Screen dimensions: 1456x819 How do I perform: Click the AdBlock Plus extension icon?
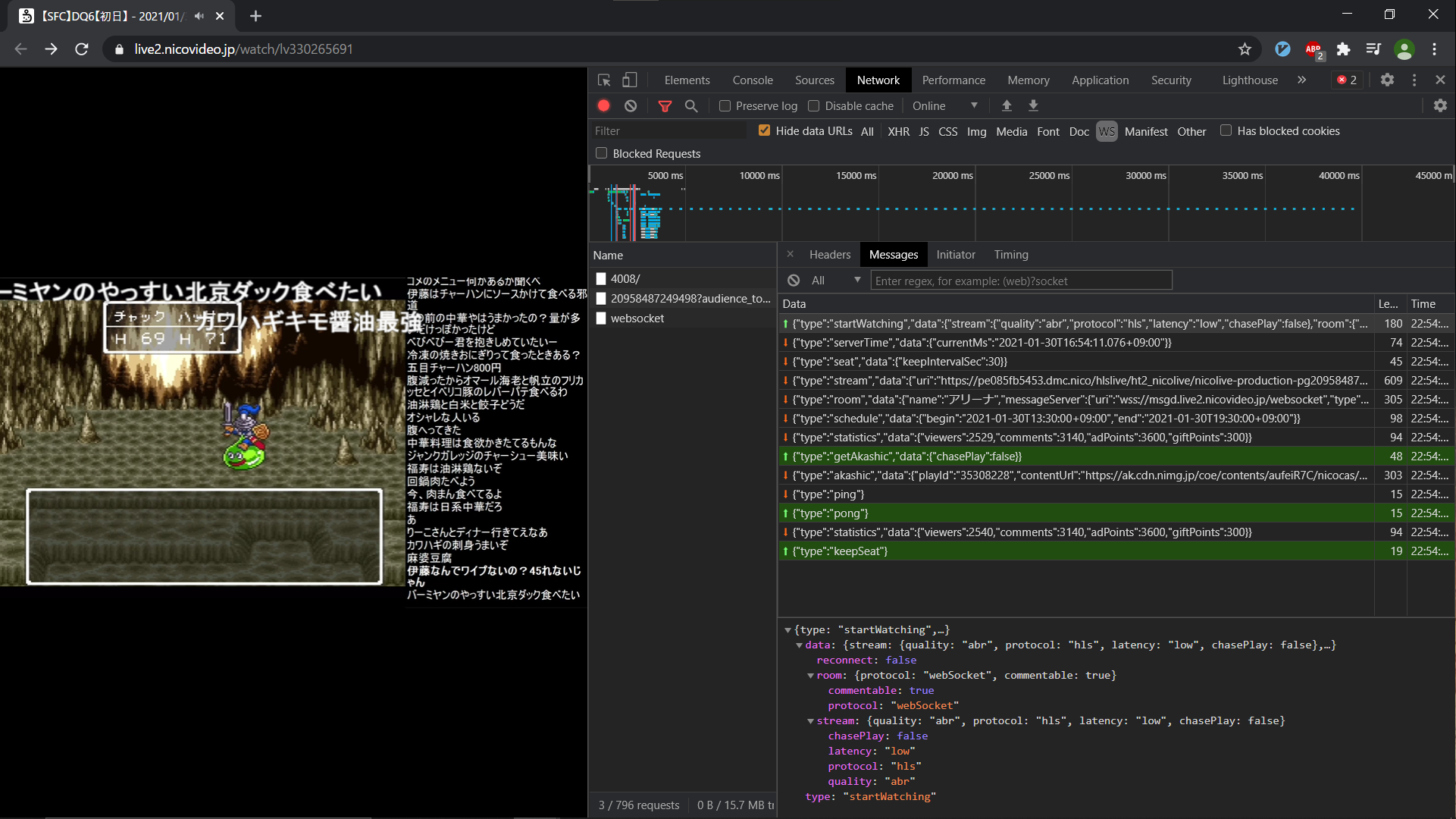click(x=1314, y=49)
